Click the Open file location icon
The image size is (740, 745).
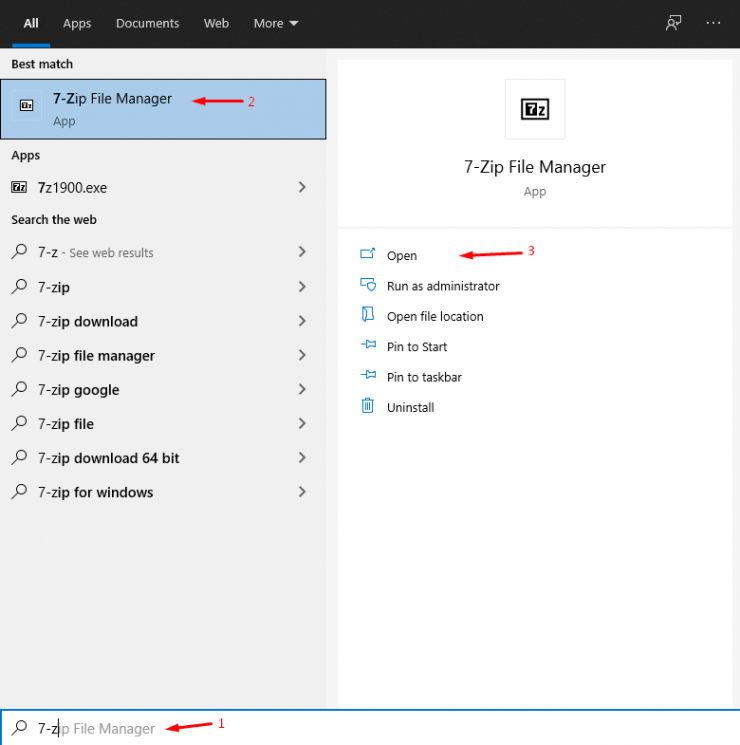click(x=367, y=314)
